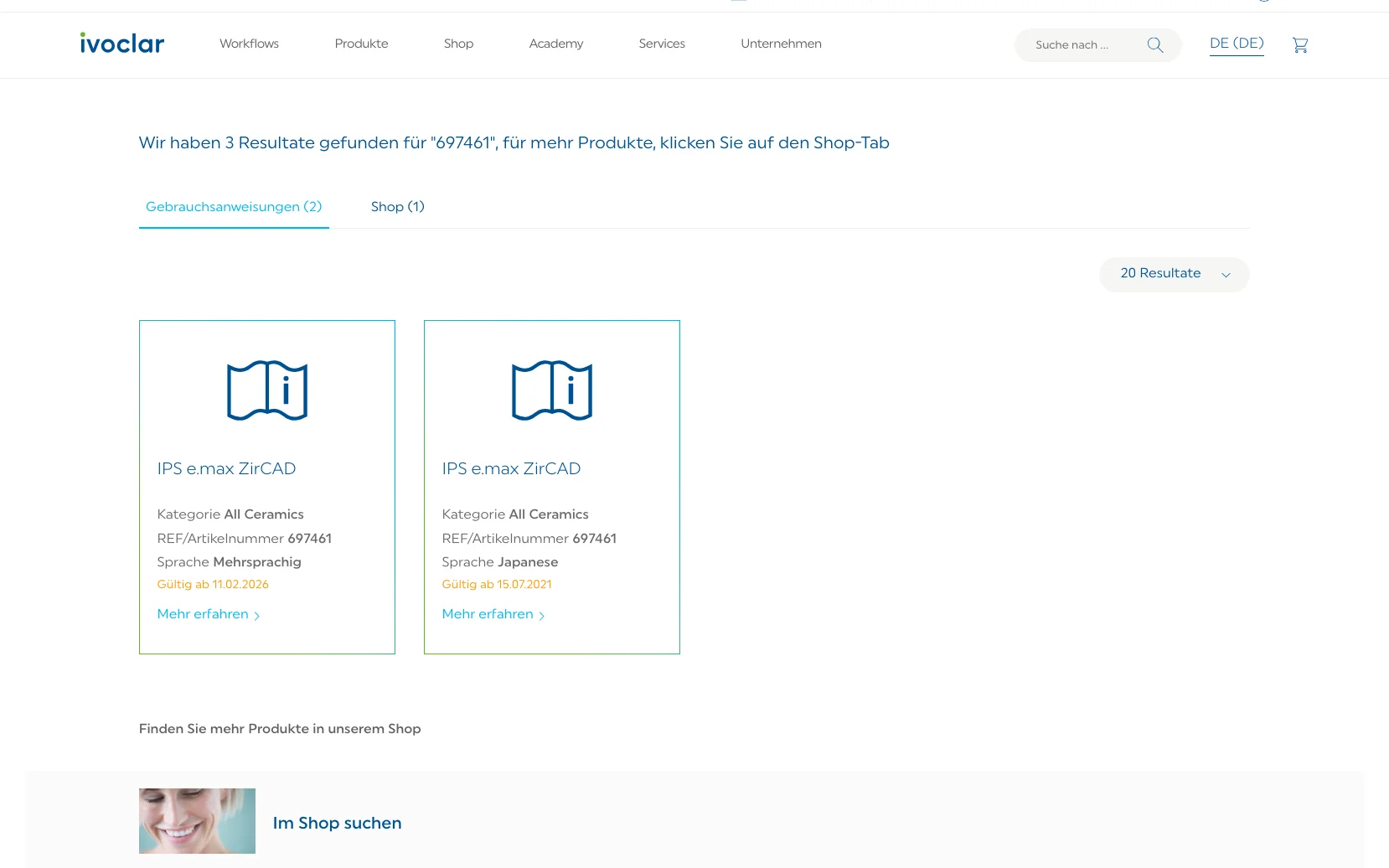This screenshot has width=1389, height=868.
Task: Click the text Gültig ab 15.07.2021
Action: [497, 585]
